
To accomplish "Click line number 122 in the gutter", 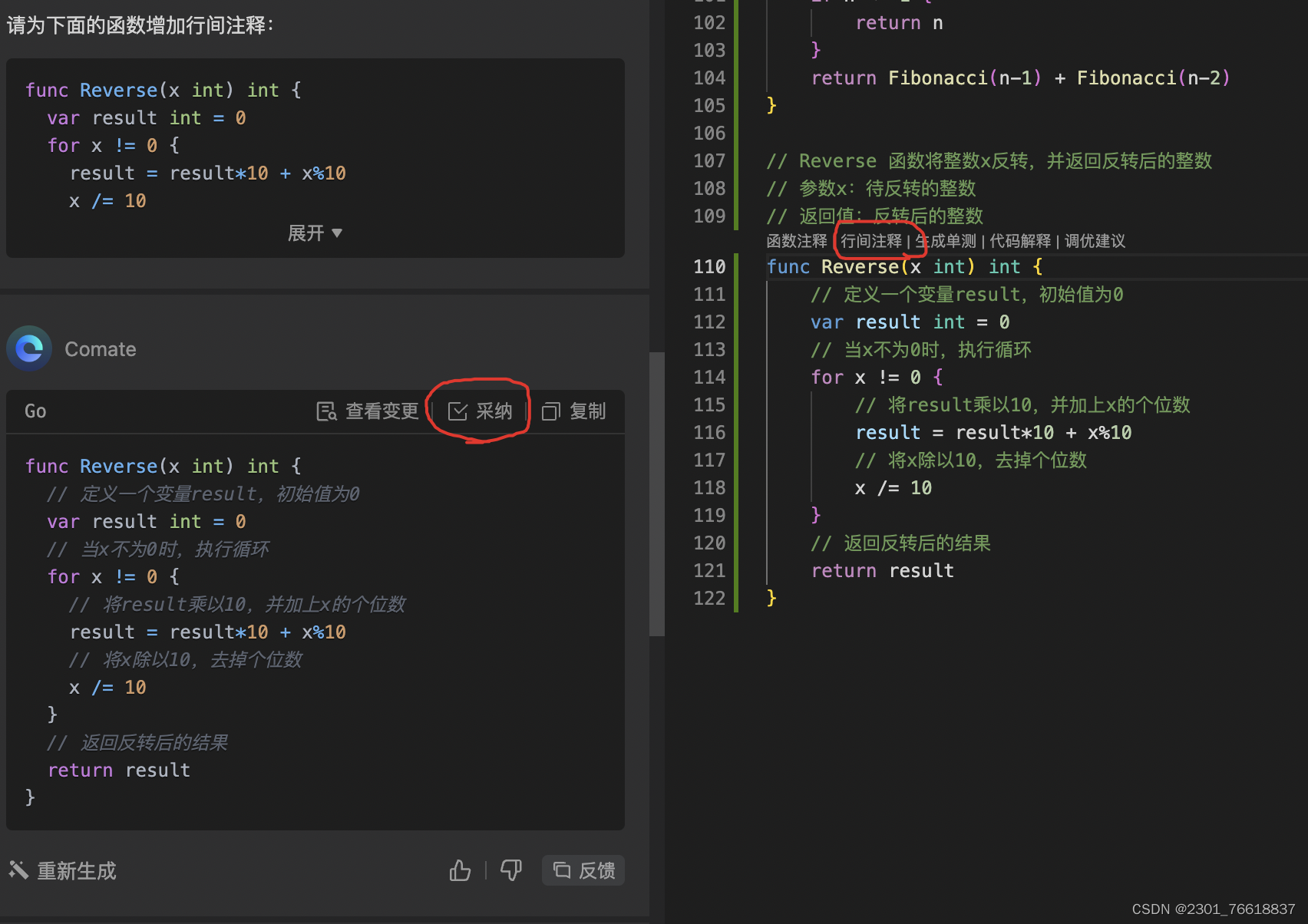I will pos(709,599).
